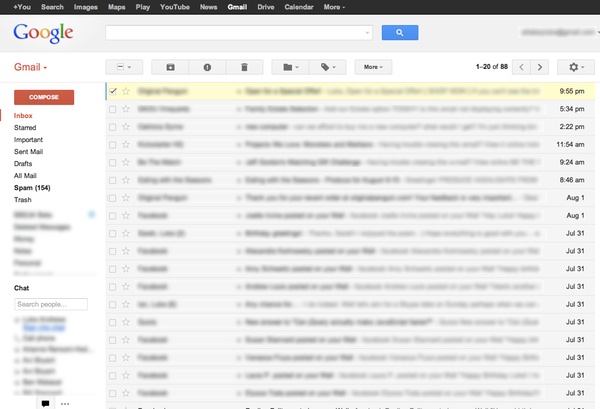Star the 5:34 pm message
The image size is (600, 409).
coord(126,109)
